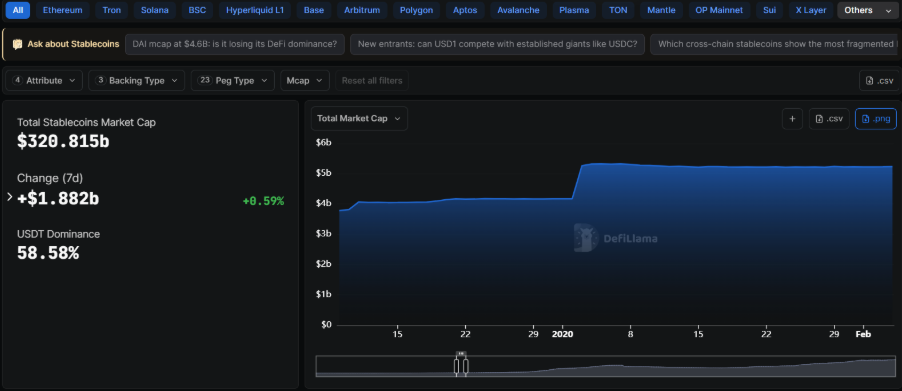The width and height of the screenshot is (902, 391).
Task: Select the Avalanche chain tab
Action: pos(518,10)
